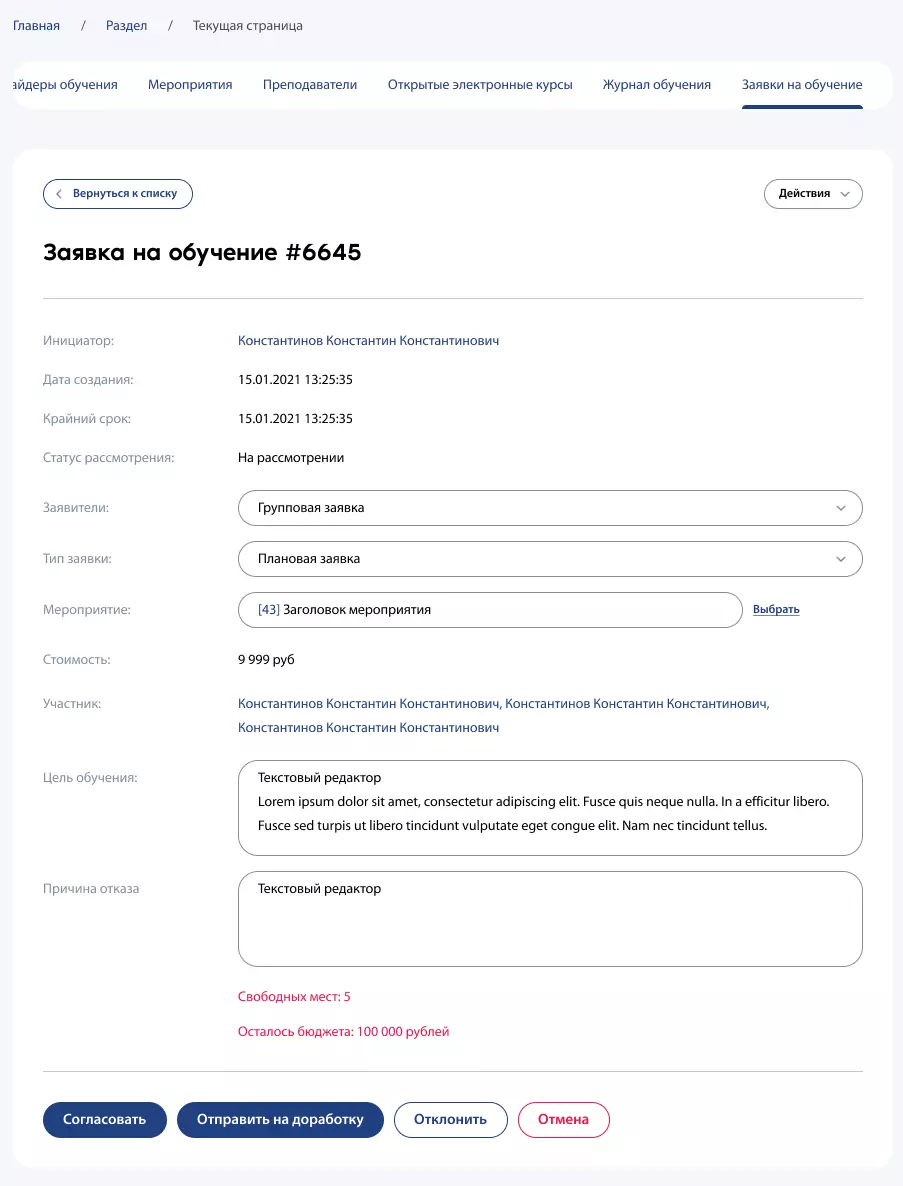Click Отправить на доработку button
This screenshot has width=903, height=1186.
[x=280, y=1120]
